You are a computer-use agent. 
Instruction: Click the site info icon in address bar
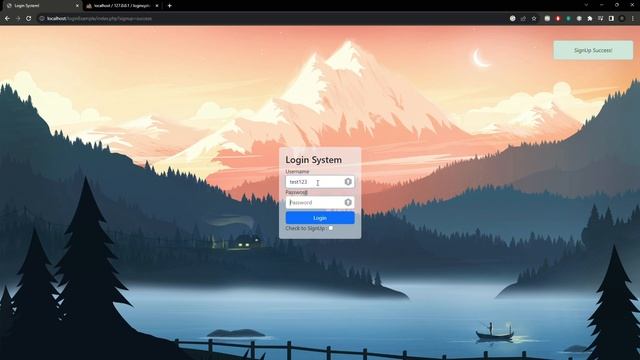[x=42, y=18]
